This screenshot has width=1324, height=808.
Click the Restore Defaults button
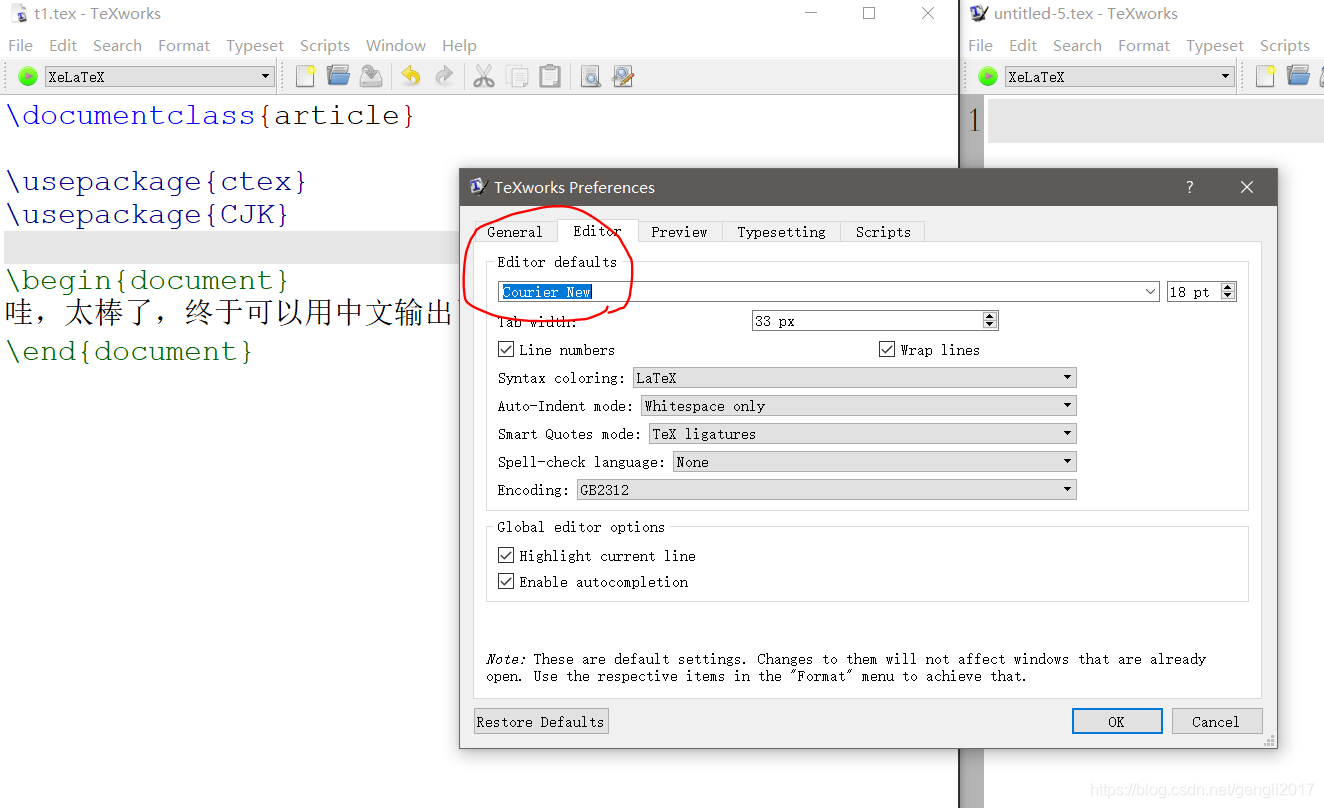tap(541, 721)
